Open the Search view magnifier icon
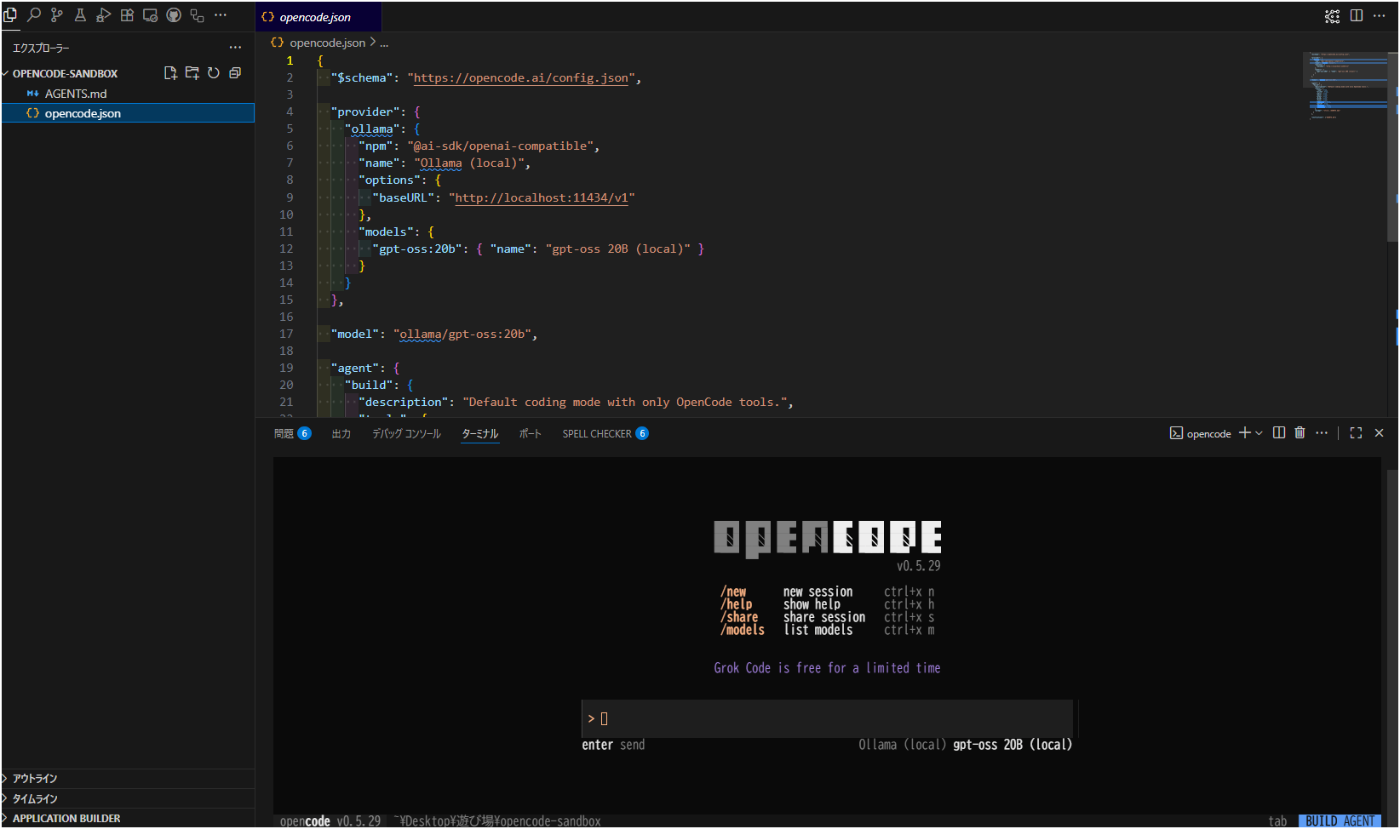 (34, 15)
